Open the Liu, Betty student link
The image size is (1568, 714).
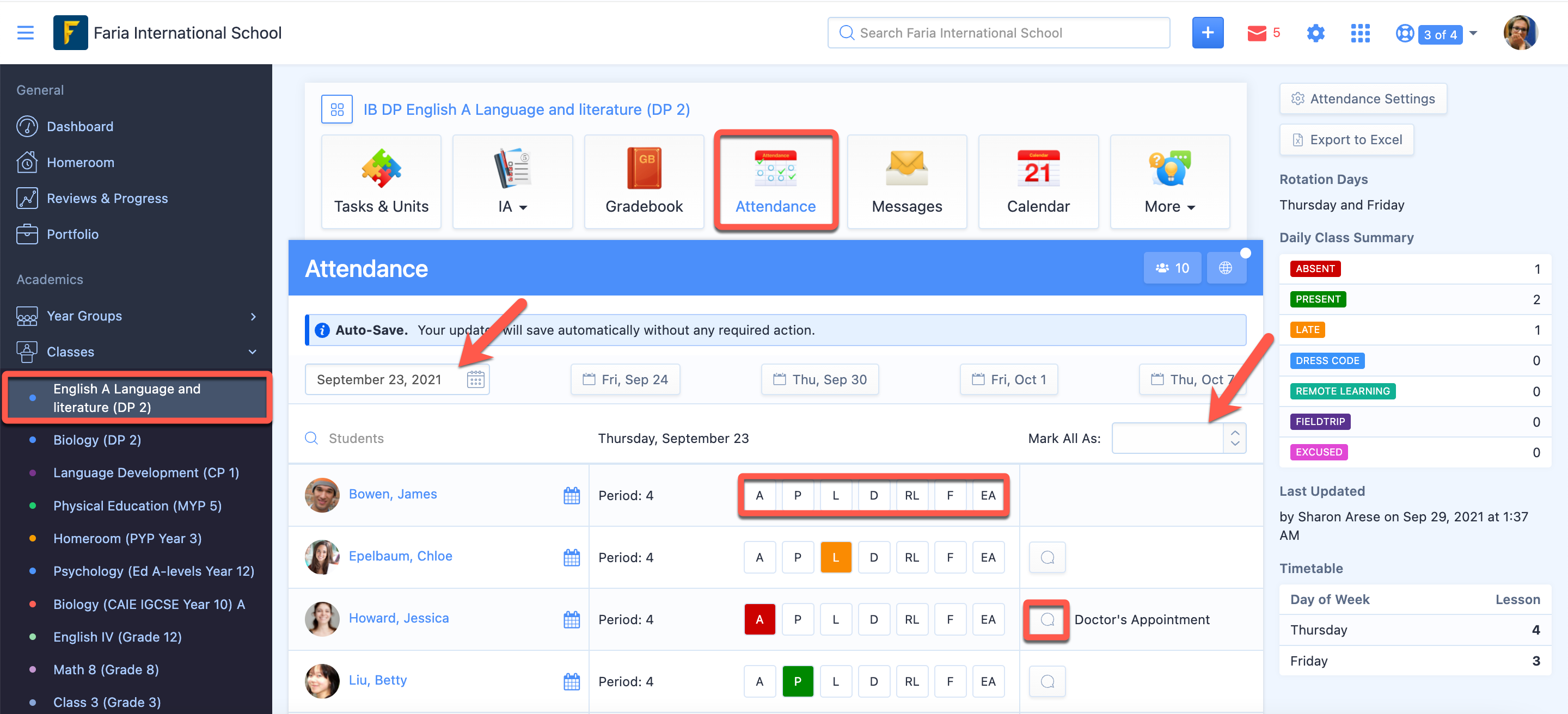tap(377, 680)
